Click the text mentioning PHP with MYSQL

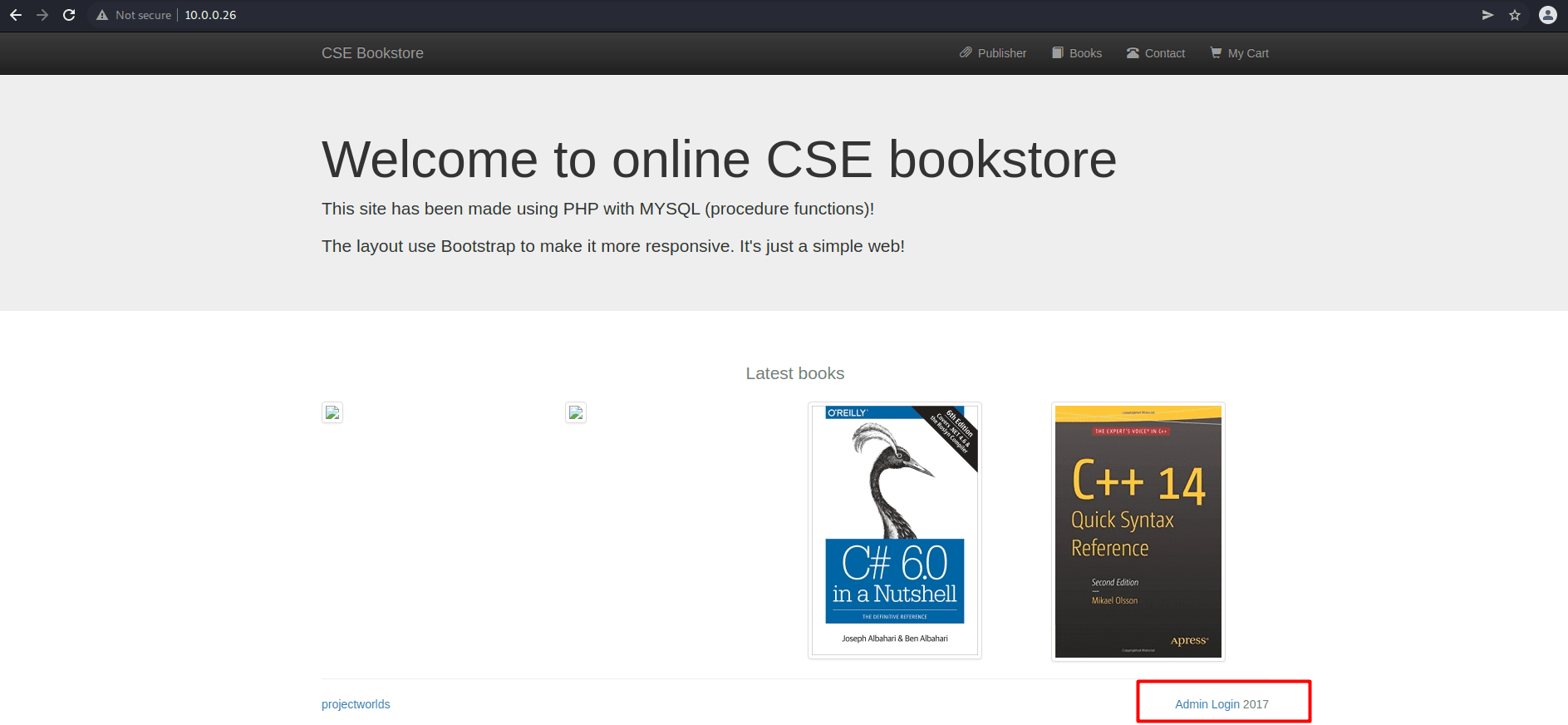point(598,209)
